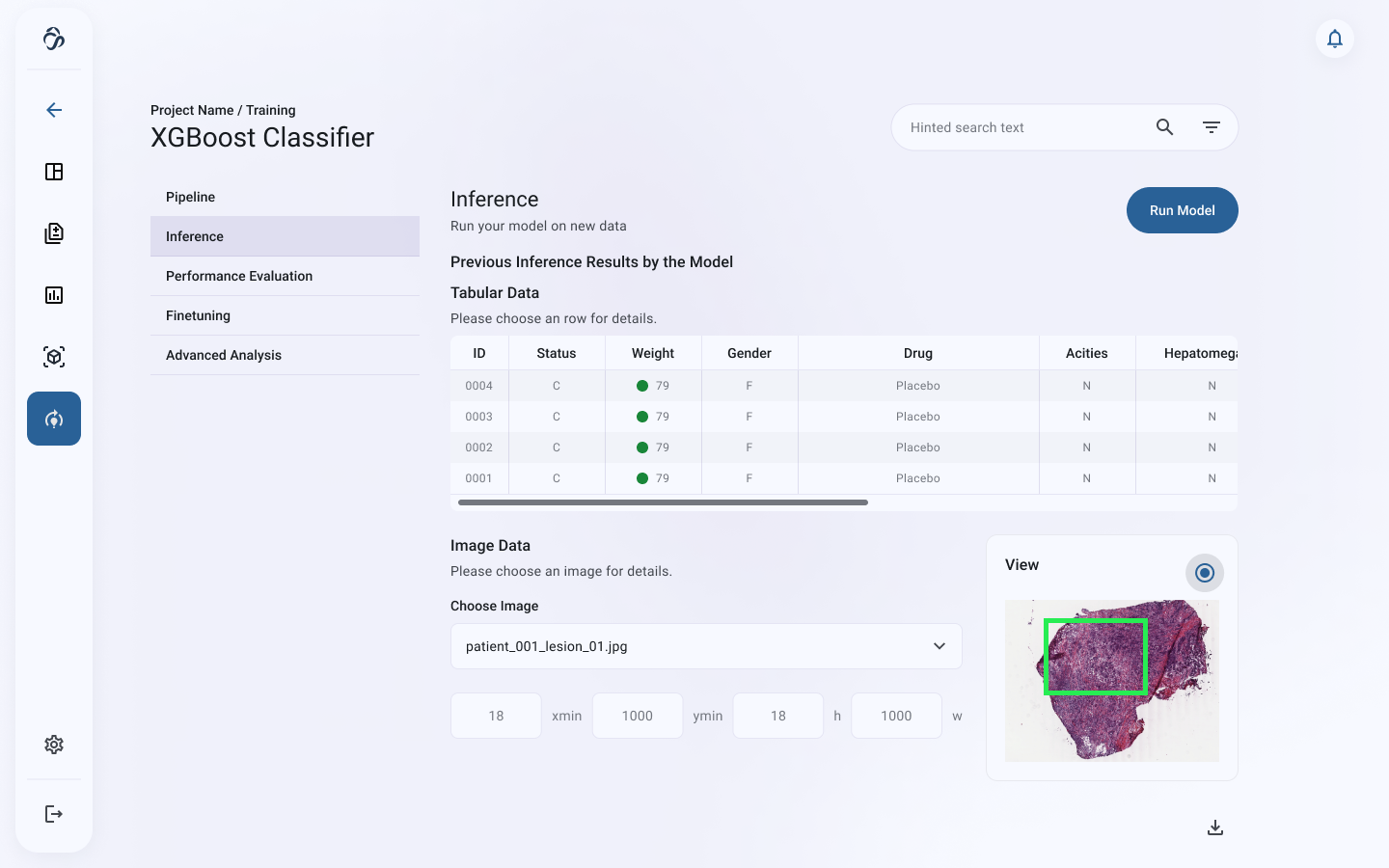This screenshot has width=1389, height=868.
Task: Click the Gender column header
Action: coord(749,353)
